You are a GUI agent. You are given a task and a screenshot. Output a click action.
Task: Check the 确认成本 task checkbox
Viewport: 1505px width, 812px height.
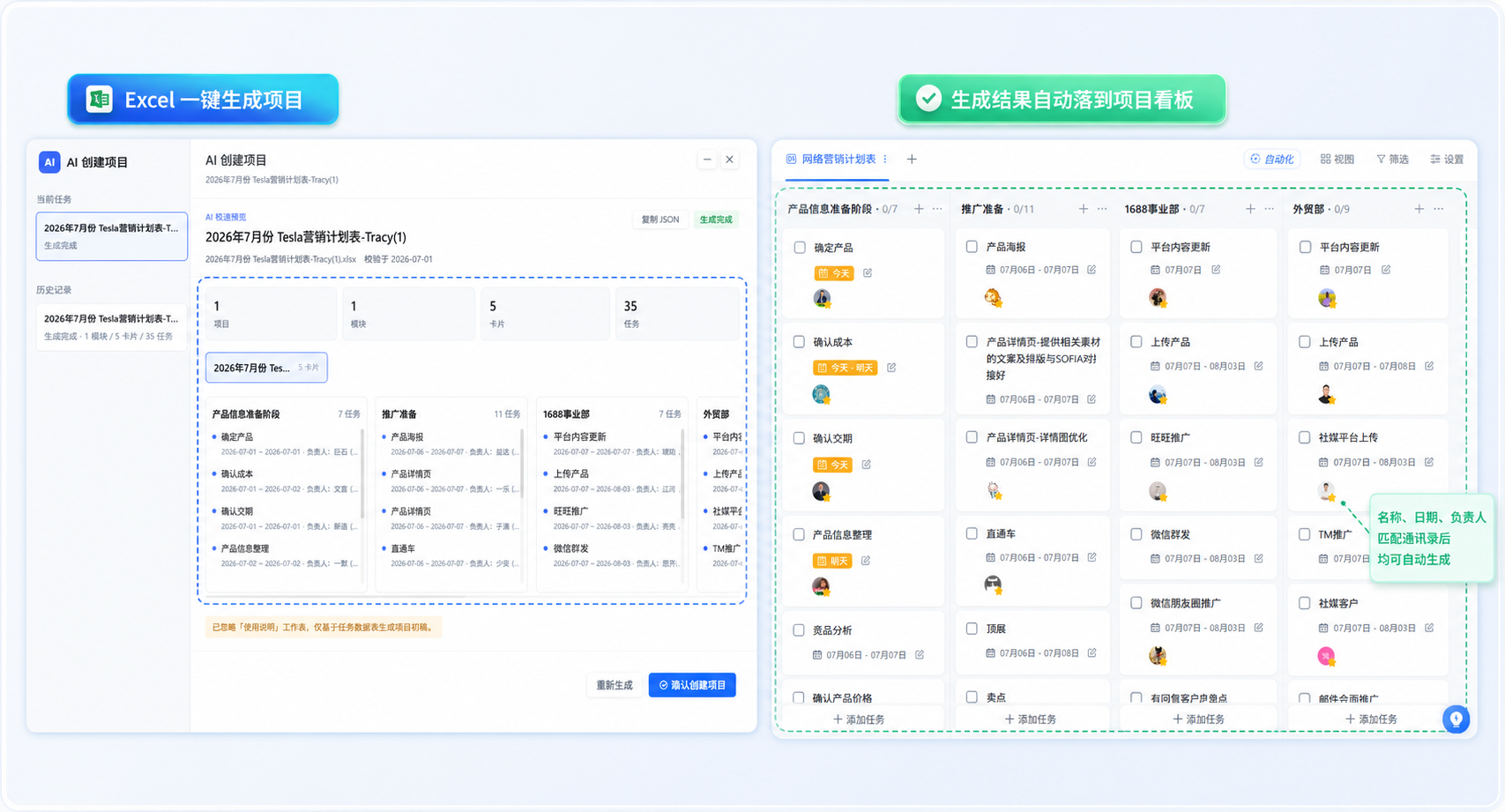point(800,342)
